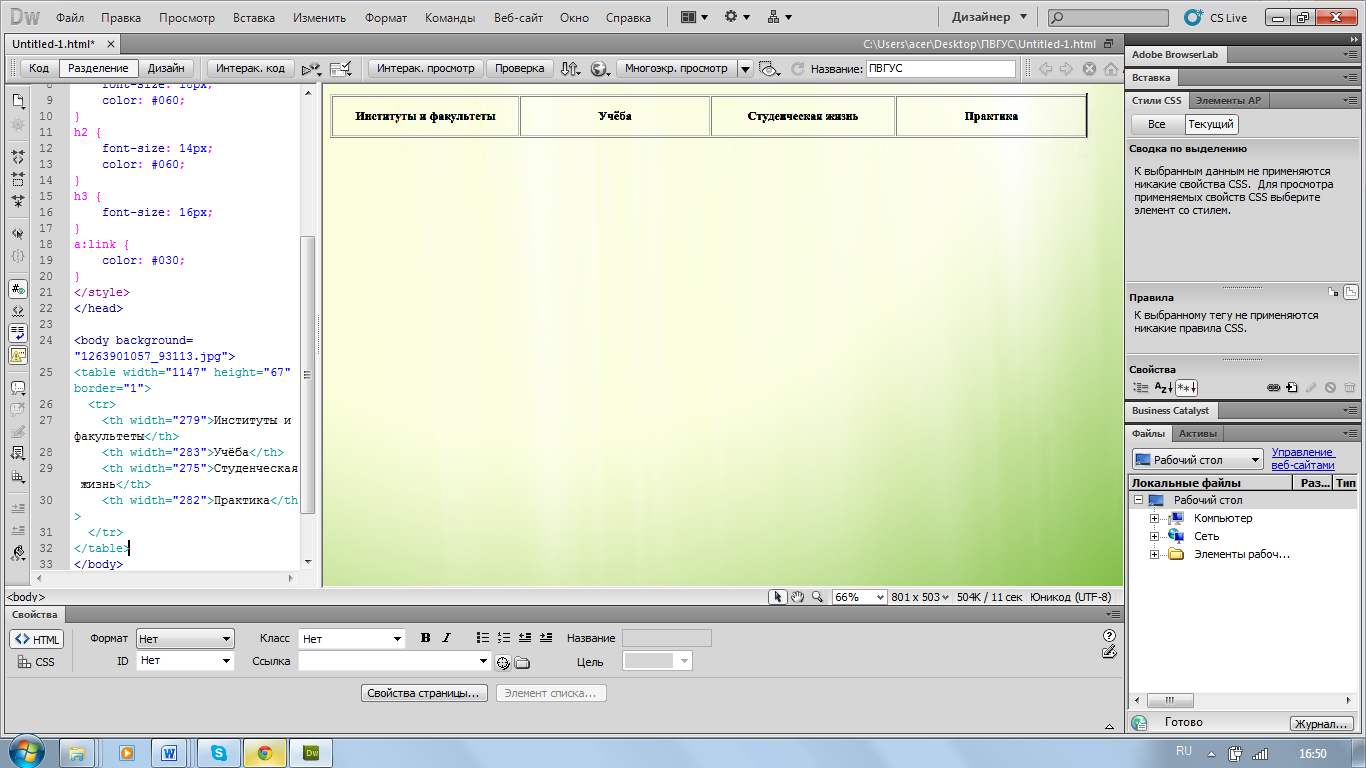This screenshot has width=1366, height=768.
Task: Click the text indent icon in Properties
Action: tap(546, 637)
